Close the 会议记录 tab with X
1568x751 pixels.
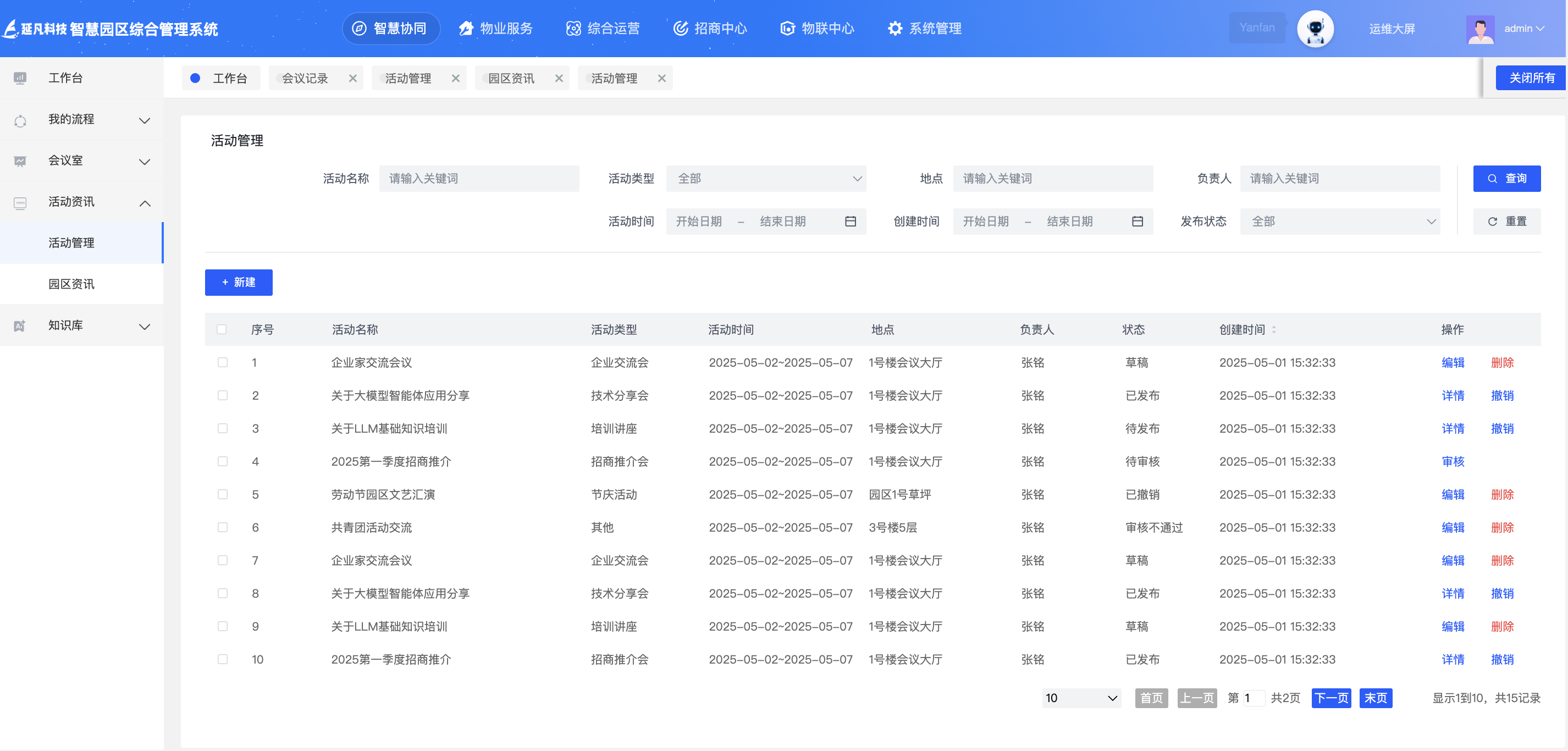pyautogui.click(x=352, y=79)
